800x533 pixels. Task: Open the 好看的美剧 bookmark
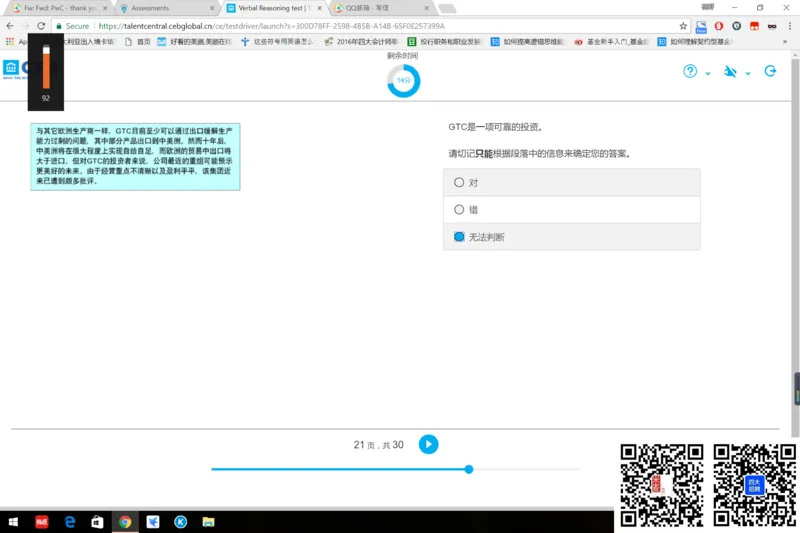pyautogui.click(x=195, y=42)
